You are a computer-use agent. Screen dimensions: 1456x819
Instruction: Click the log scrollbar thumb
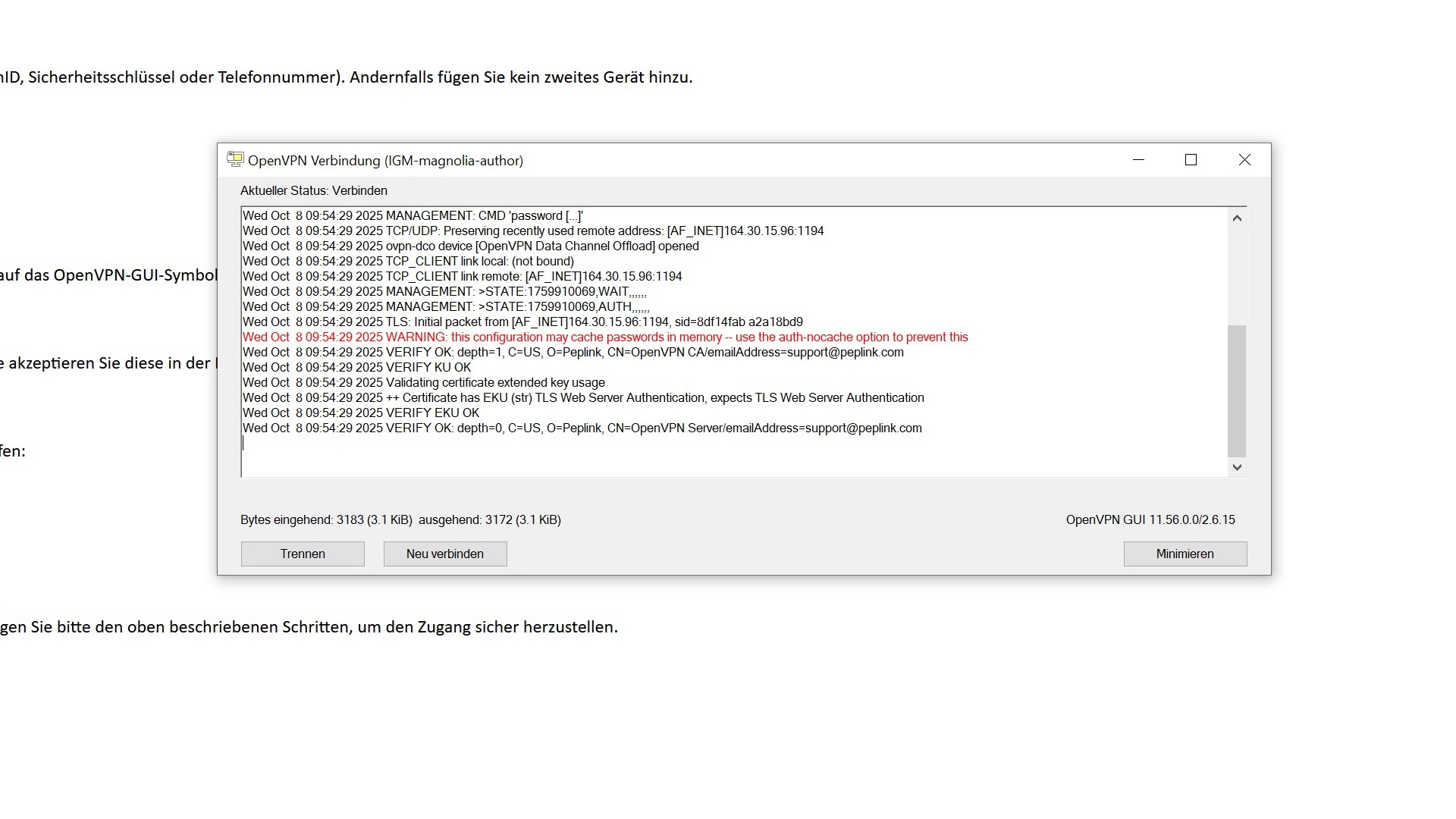[x=1237, y=391]
